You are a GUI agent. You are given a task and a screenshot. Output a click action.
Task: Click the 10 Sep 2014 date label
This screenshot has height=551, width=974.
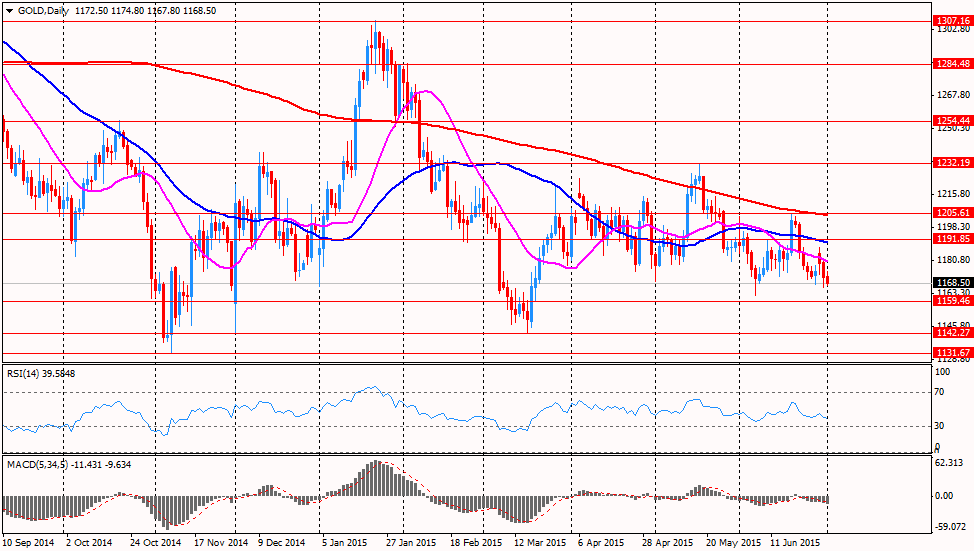[28, 543]
